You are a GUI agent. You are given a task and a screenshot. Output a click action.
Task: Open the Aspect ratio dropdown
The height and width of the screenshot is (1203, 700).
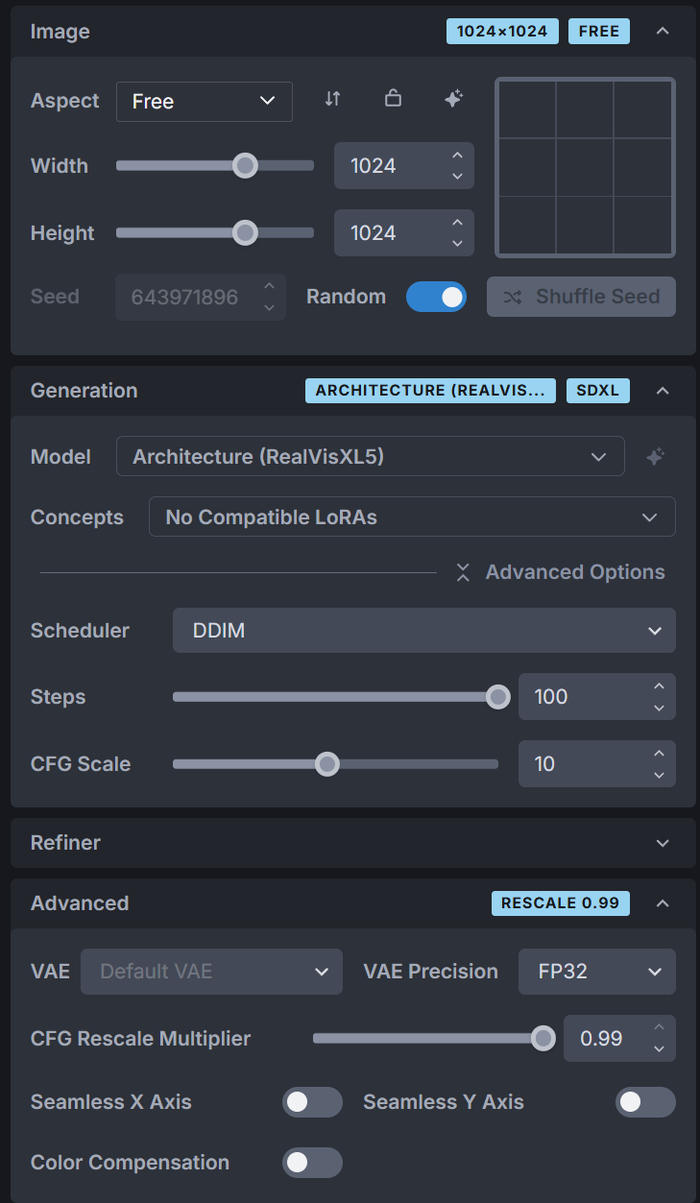pos(204,101)
